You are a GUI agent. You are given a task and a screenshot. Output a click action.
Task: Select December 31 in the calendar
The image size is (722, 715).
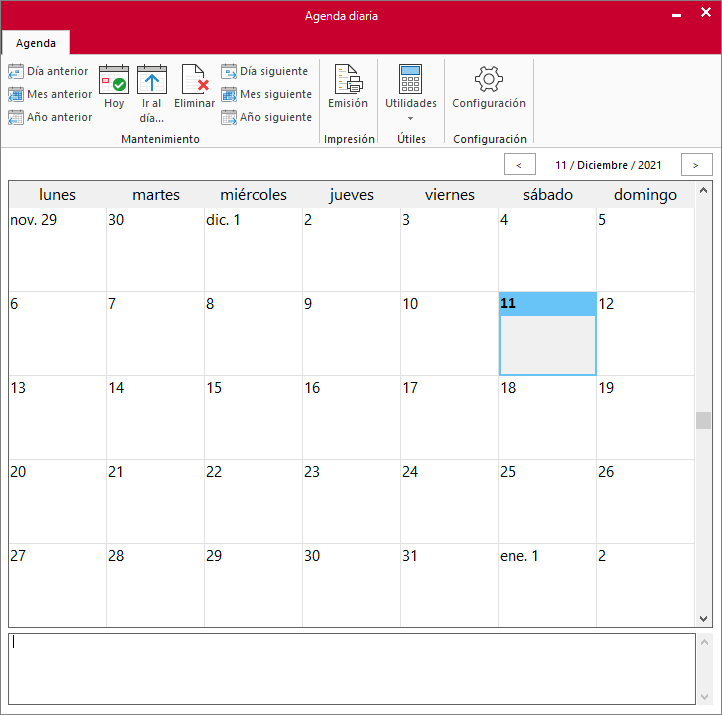[449, 585]
